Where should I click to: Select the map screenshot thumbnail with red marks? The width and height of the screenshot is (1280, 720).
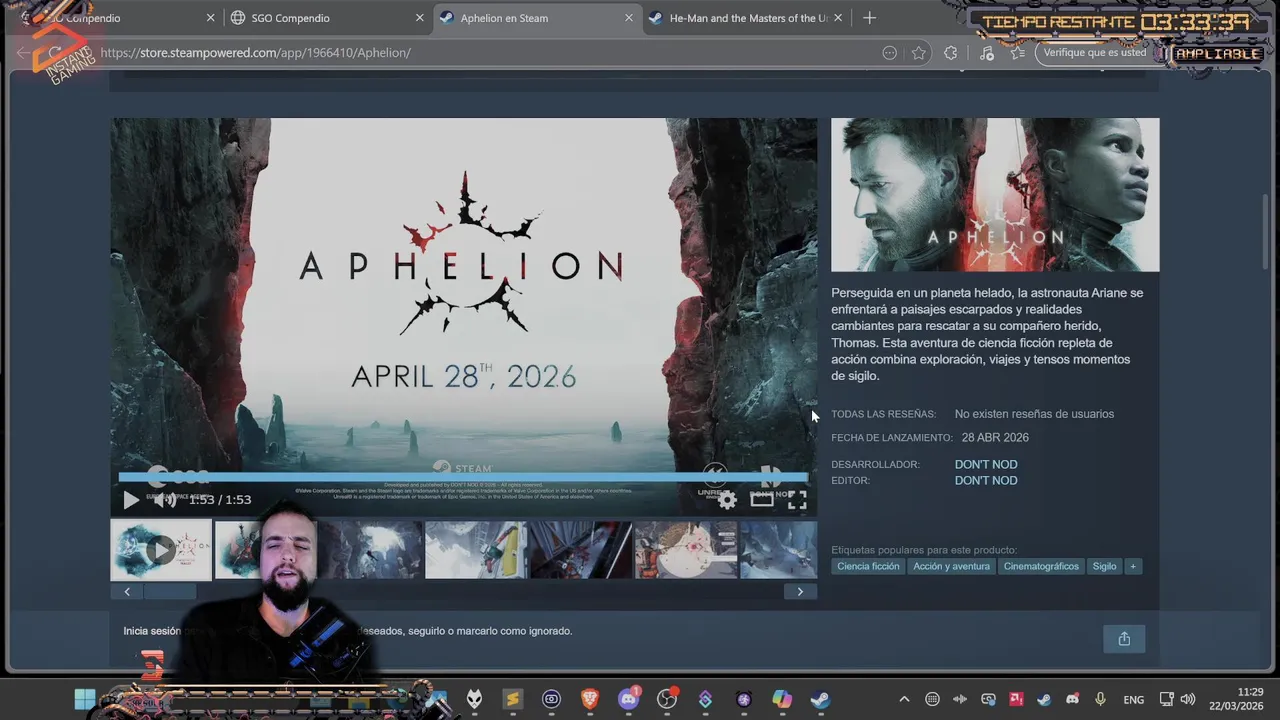pos(685,549)
